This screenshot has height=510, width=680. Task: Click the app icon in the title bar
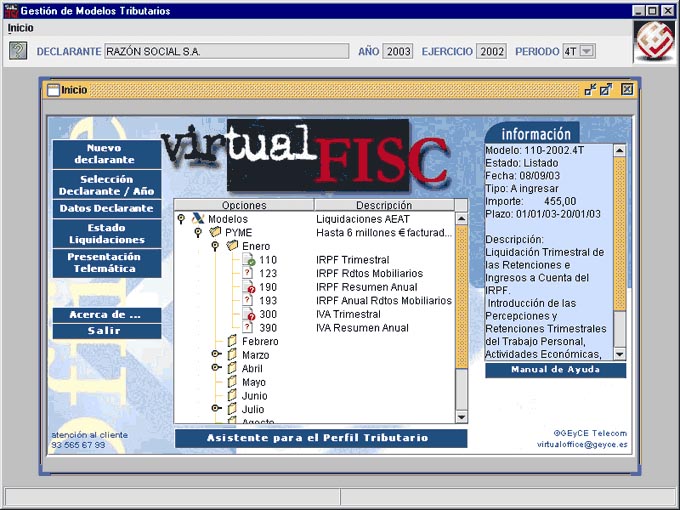coord(11,11)
